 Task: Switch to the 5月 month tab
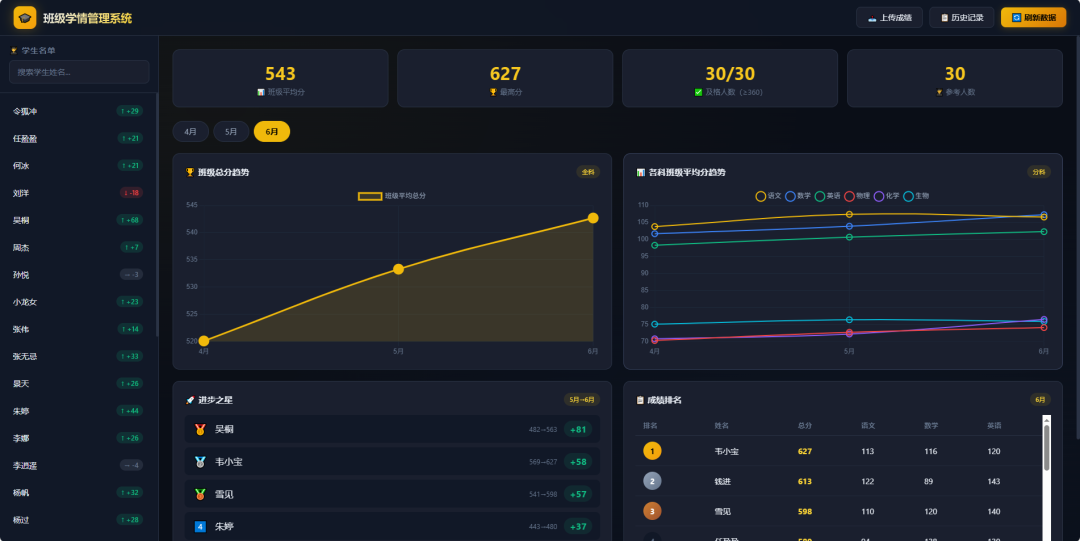pyautogui.click(x=231, y=132)
